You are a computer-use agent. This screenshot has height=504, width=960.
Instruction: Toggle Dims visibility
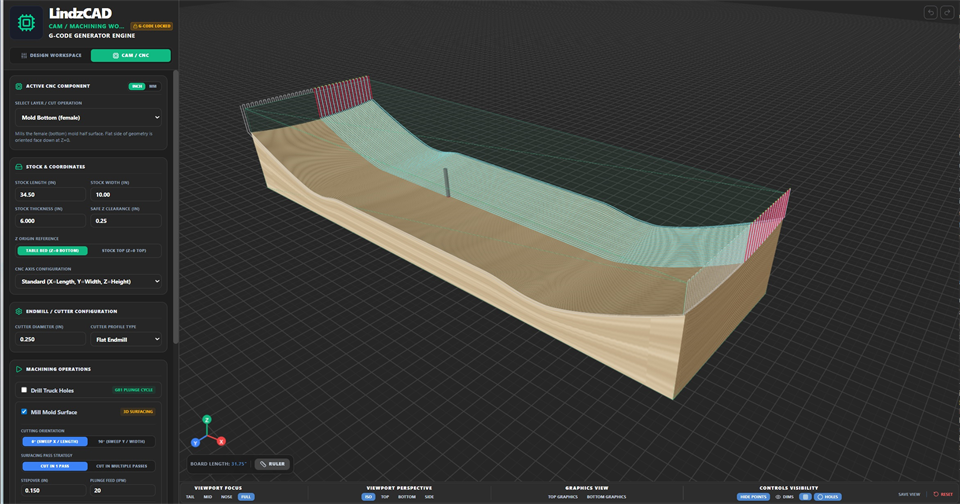point(784,497)
